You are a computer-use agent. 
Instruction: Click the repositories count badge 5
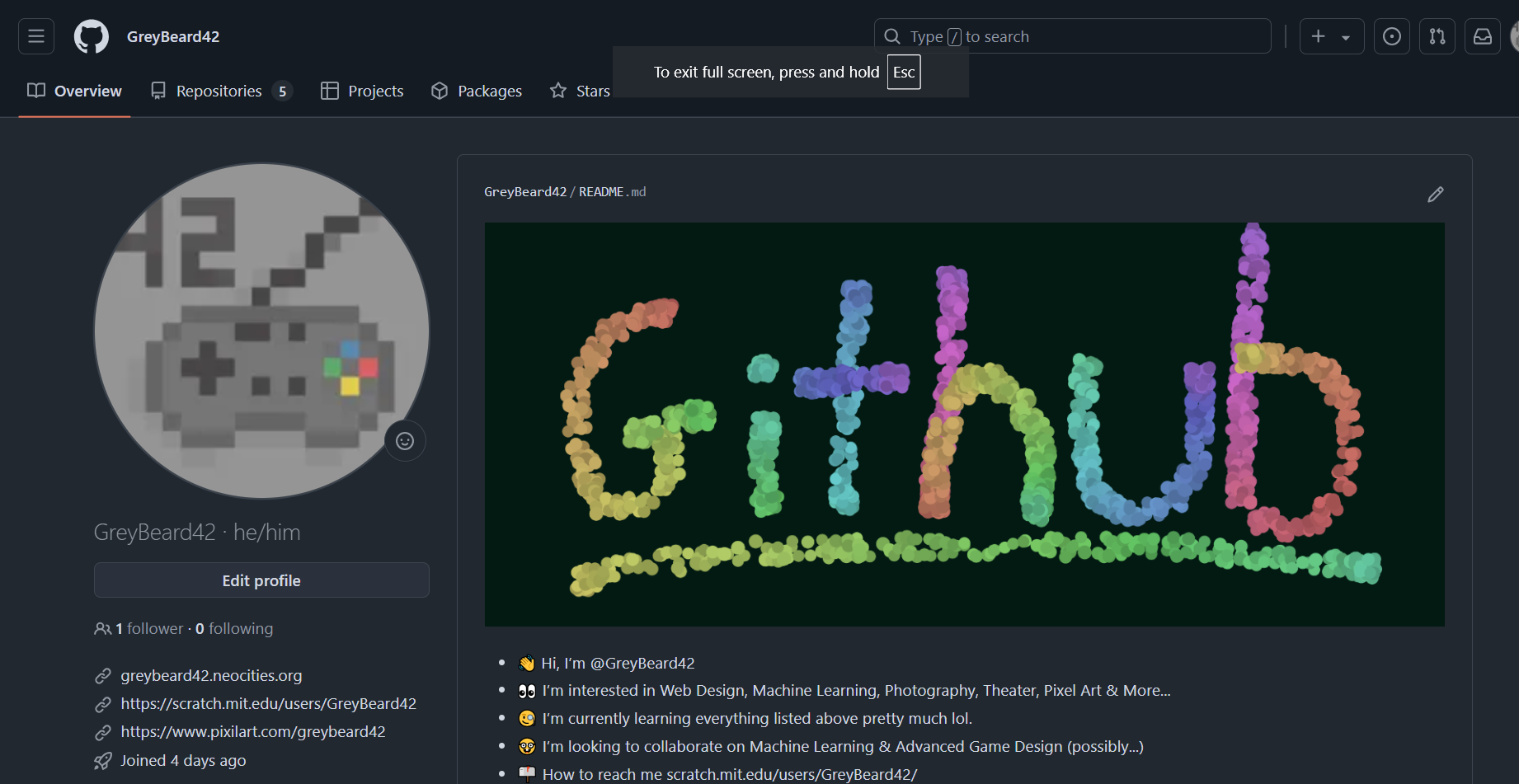pos(282,91)
